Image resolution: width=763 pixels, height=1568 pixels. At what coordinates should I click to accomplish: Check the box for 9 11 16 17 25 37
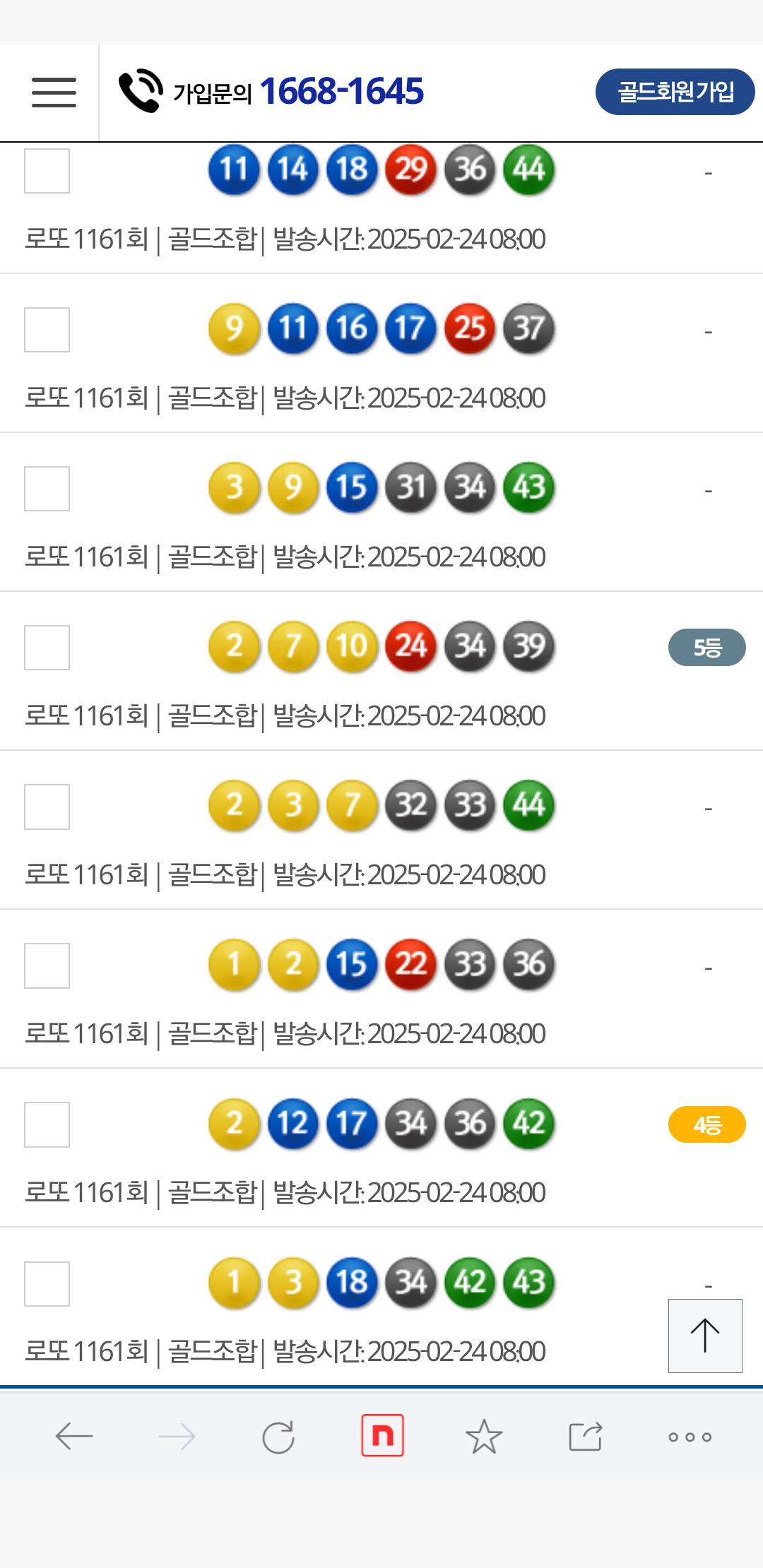(47, 329)
